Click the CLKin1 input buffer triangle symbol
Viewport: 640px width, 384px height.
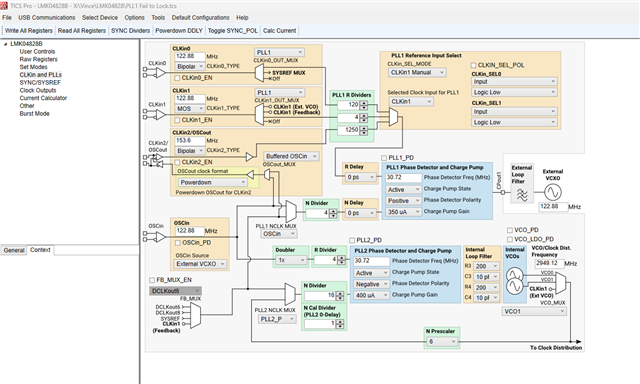pos(161,115)
